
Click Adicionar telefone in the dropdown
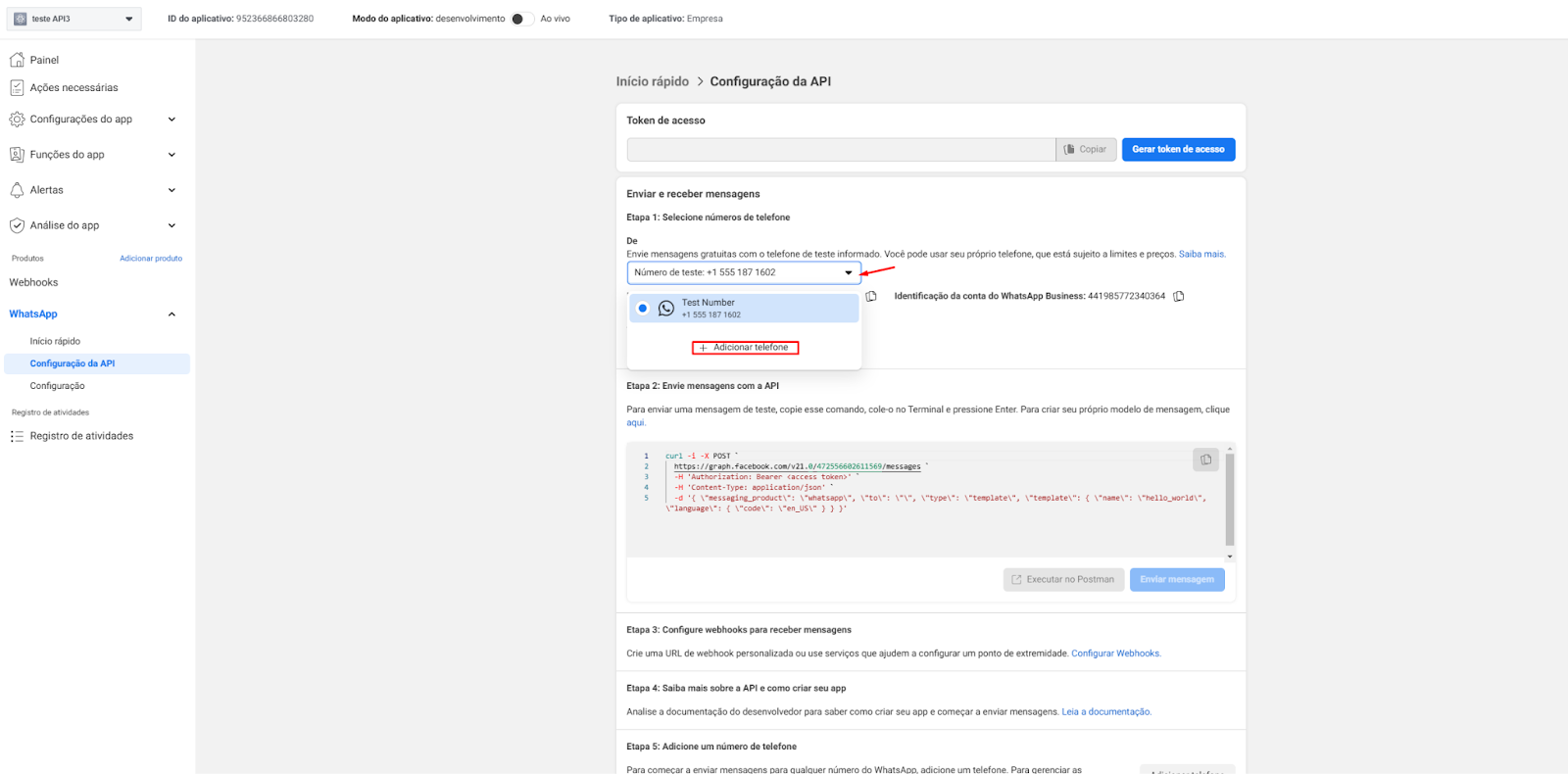pyautogui.click(x=746, y=348)
